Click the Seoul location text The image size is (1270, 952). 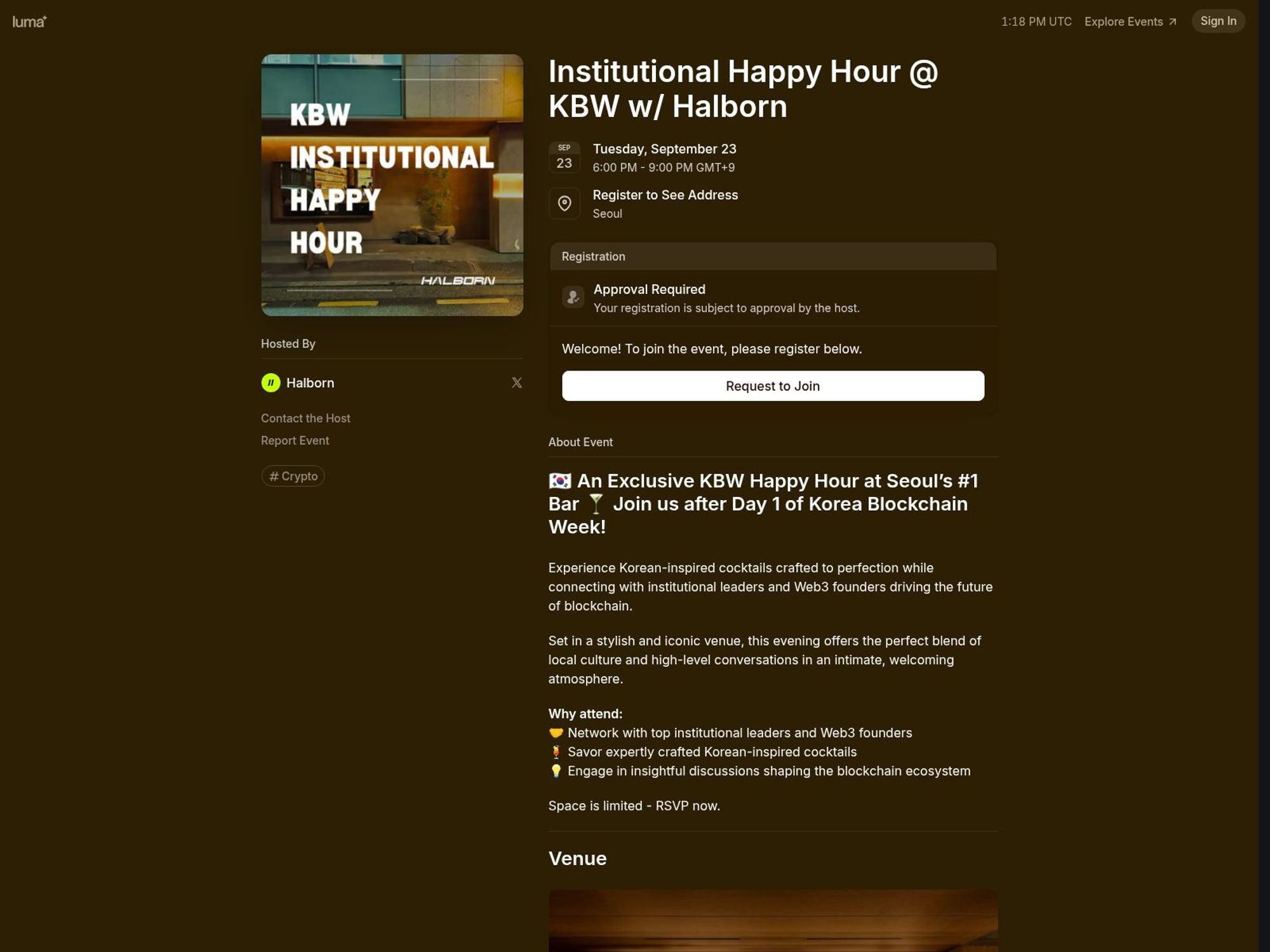pyautogui.click(x=607, y=214)
